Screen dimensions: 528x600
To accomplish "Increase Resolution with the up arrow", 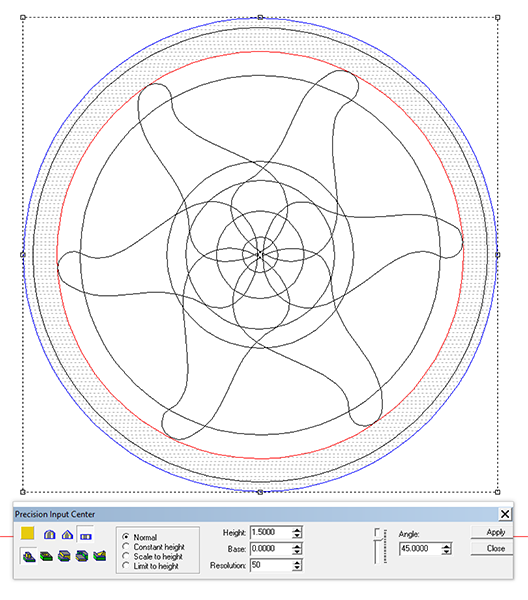I will (297, 562).
